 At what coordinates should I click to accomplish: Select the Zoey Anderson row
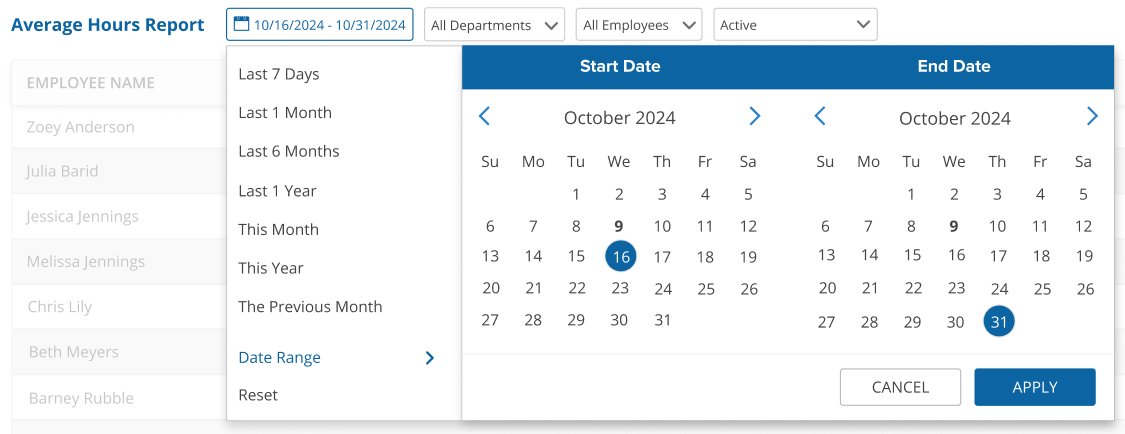point(118,127)
